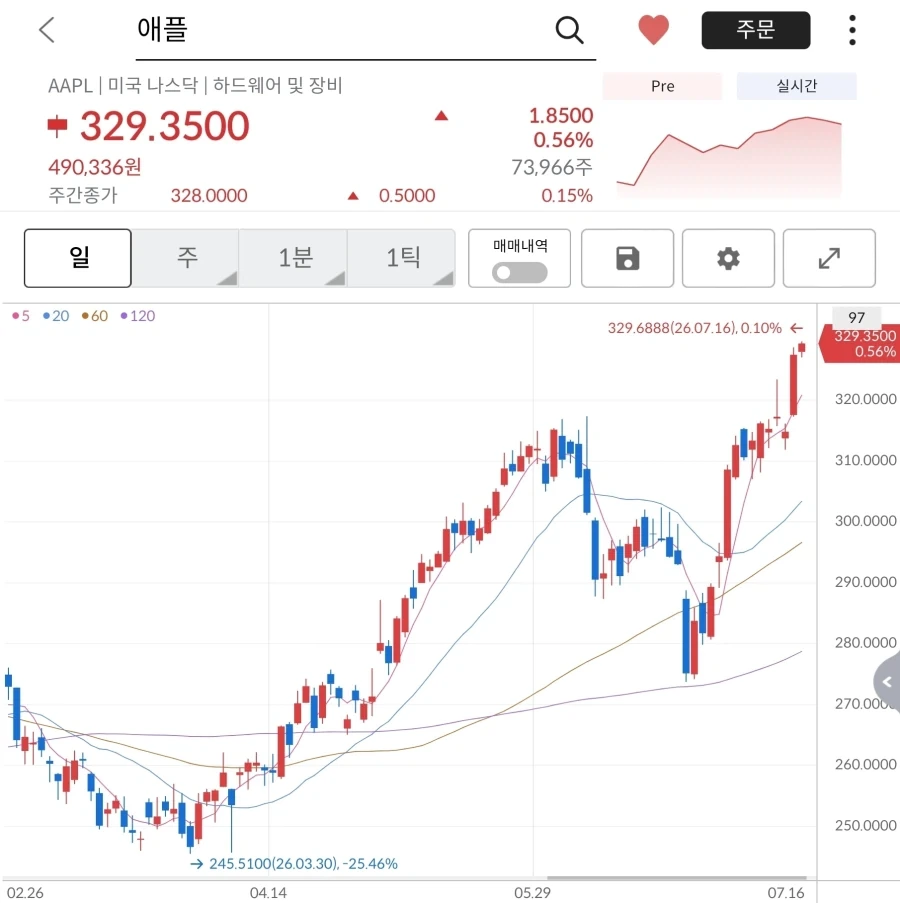Click the 490,336원 won price

pos(95,167)
